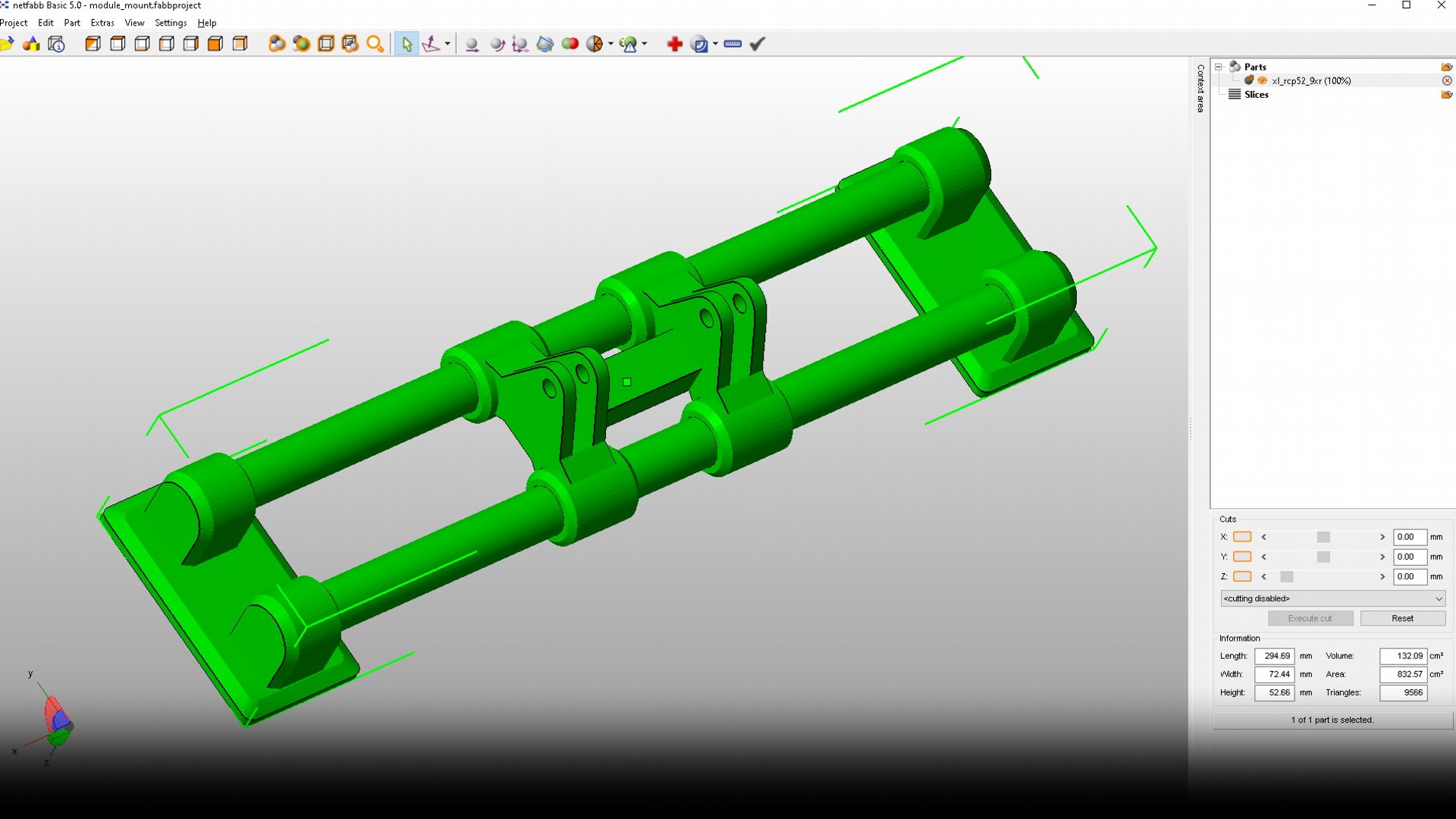Viewport: 1456px width, 819px height.
Task: Toggle visibility eye of xl_rcp52_9xr part
Action: [x=1262, y=80]
